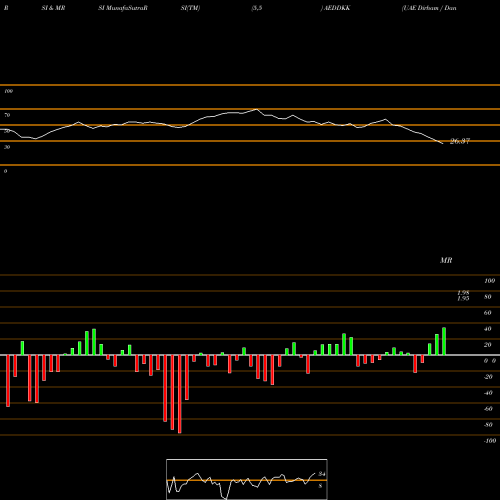Click the last green histogram bar

point(444,341)
